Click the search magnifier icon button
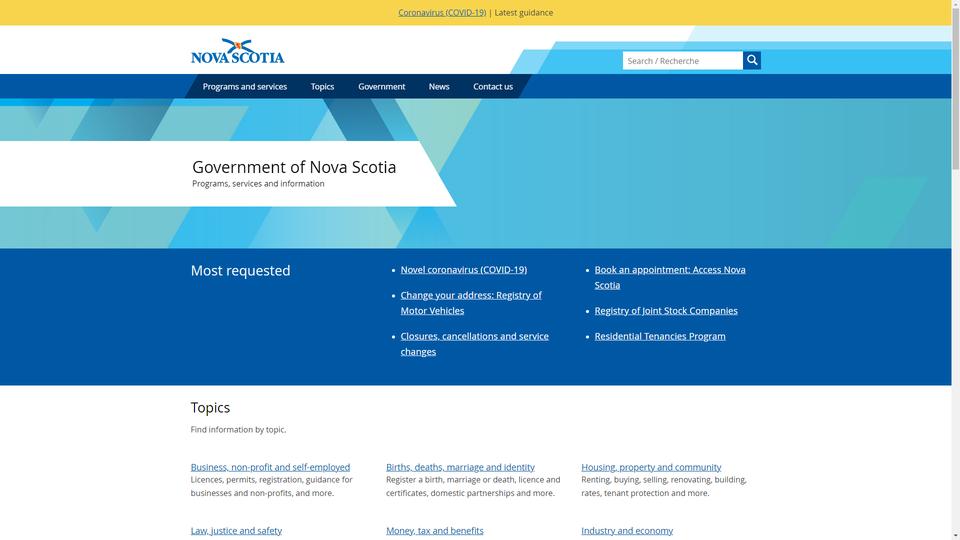Viewport: 960px width, 540px height. (752, 60)
